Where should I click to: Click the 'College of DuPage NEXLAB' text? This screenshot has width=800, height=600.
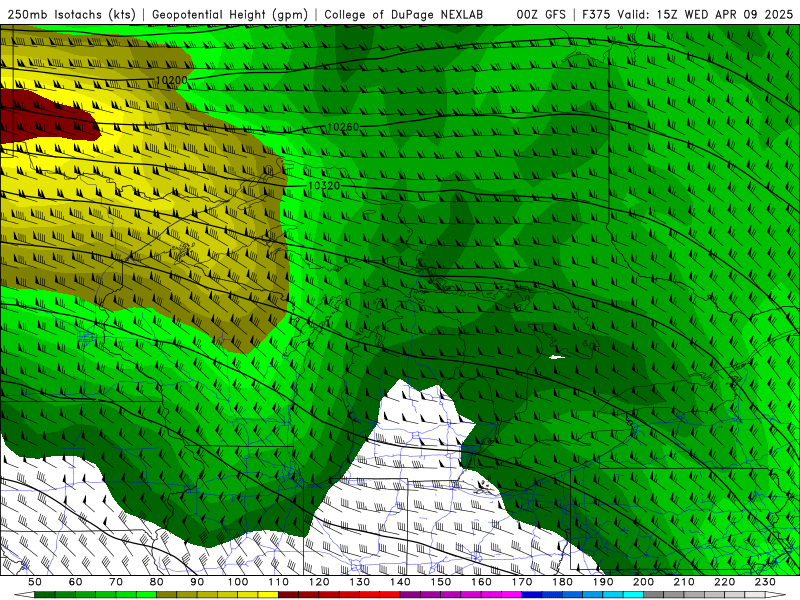(x=404, y=14)
